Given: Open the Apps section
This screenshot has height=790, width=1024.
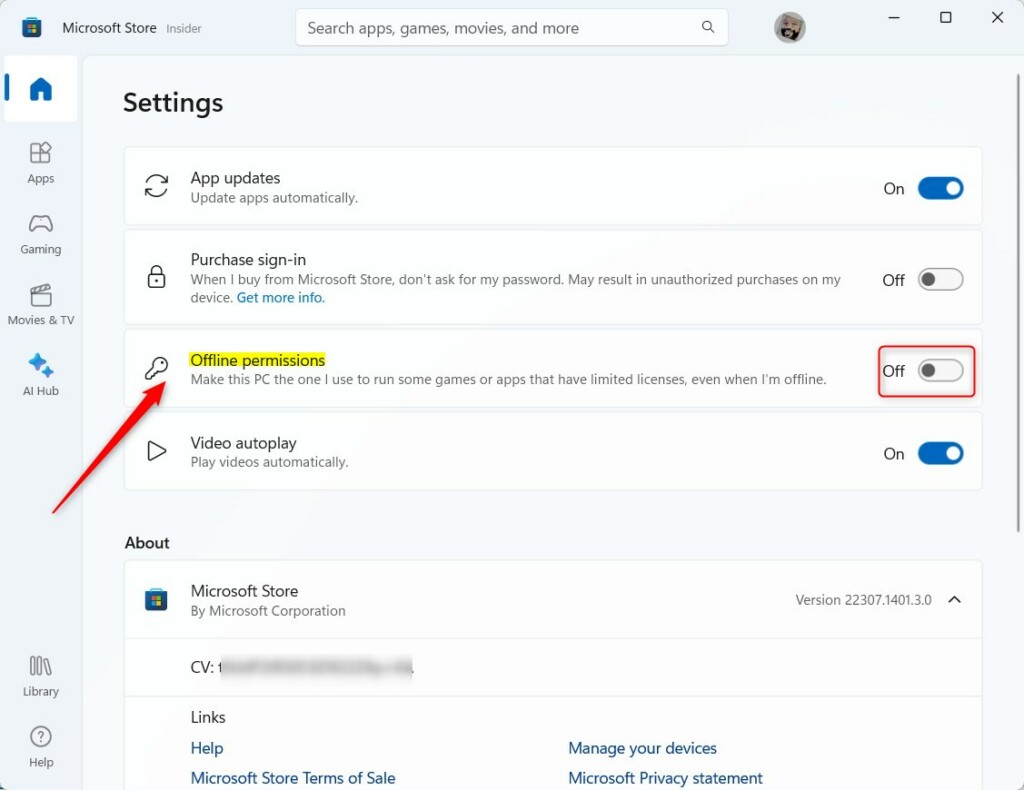Looking at the screenshot, I should tap(40, 163).
